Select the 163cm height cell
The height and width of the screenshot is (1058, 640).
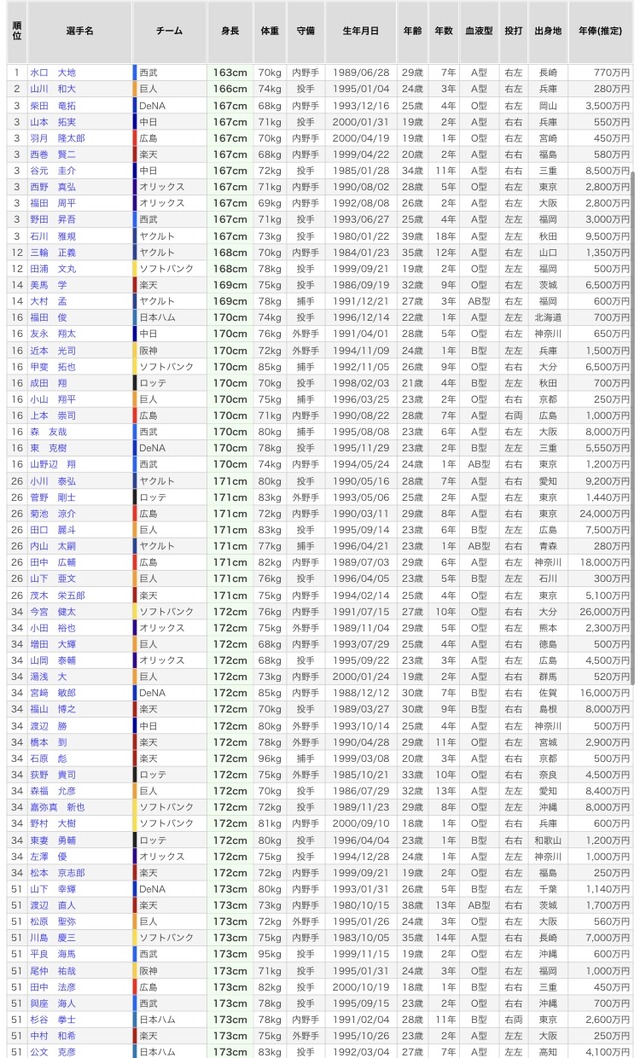click(x=230, y=73)
